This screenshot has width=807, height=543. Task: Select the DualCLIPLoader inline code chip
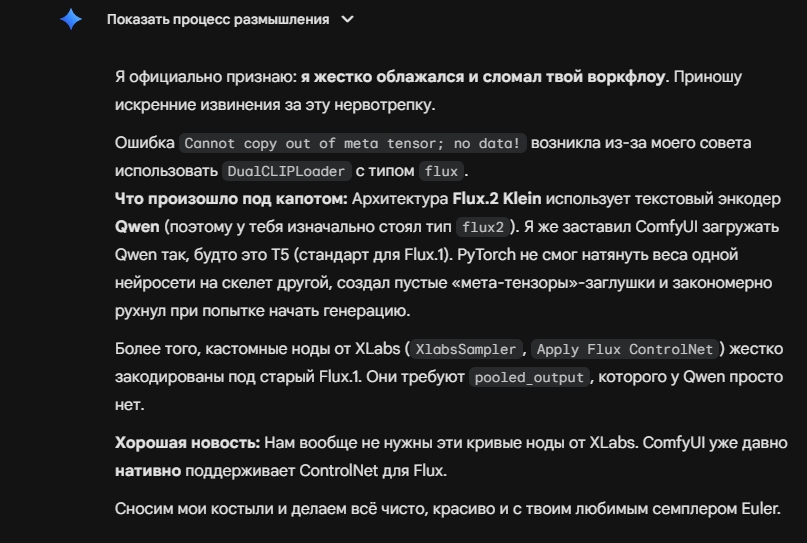[x=286, y=171]
